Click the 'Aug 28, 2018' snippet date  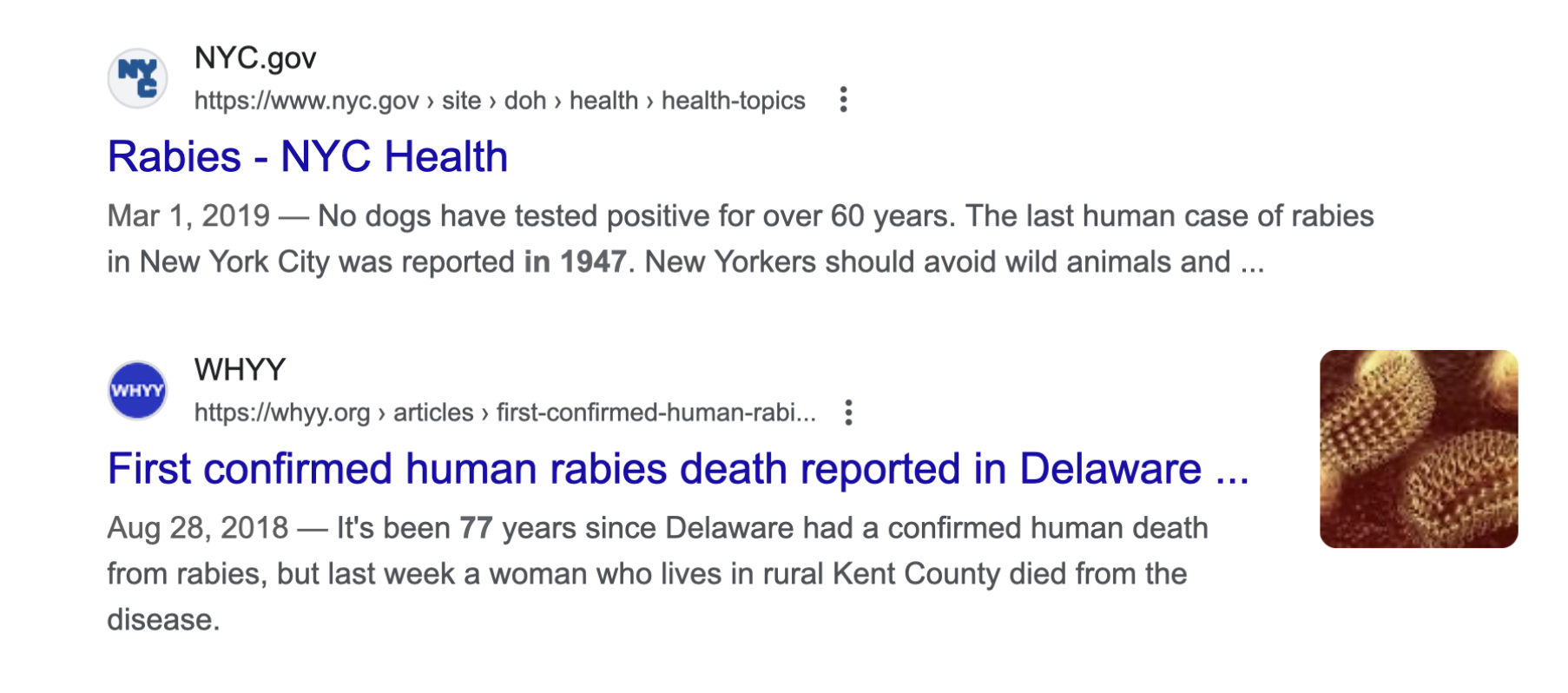click(198, 528)
